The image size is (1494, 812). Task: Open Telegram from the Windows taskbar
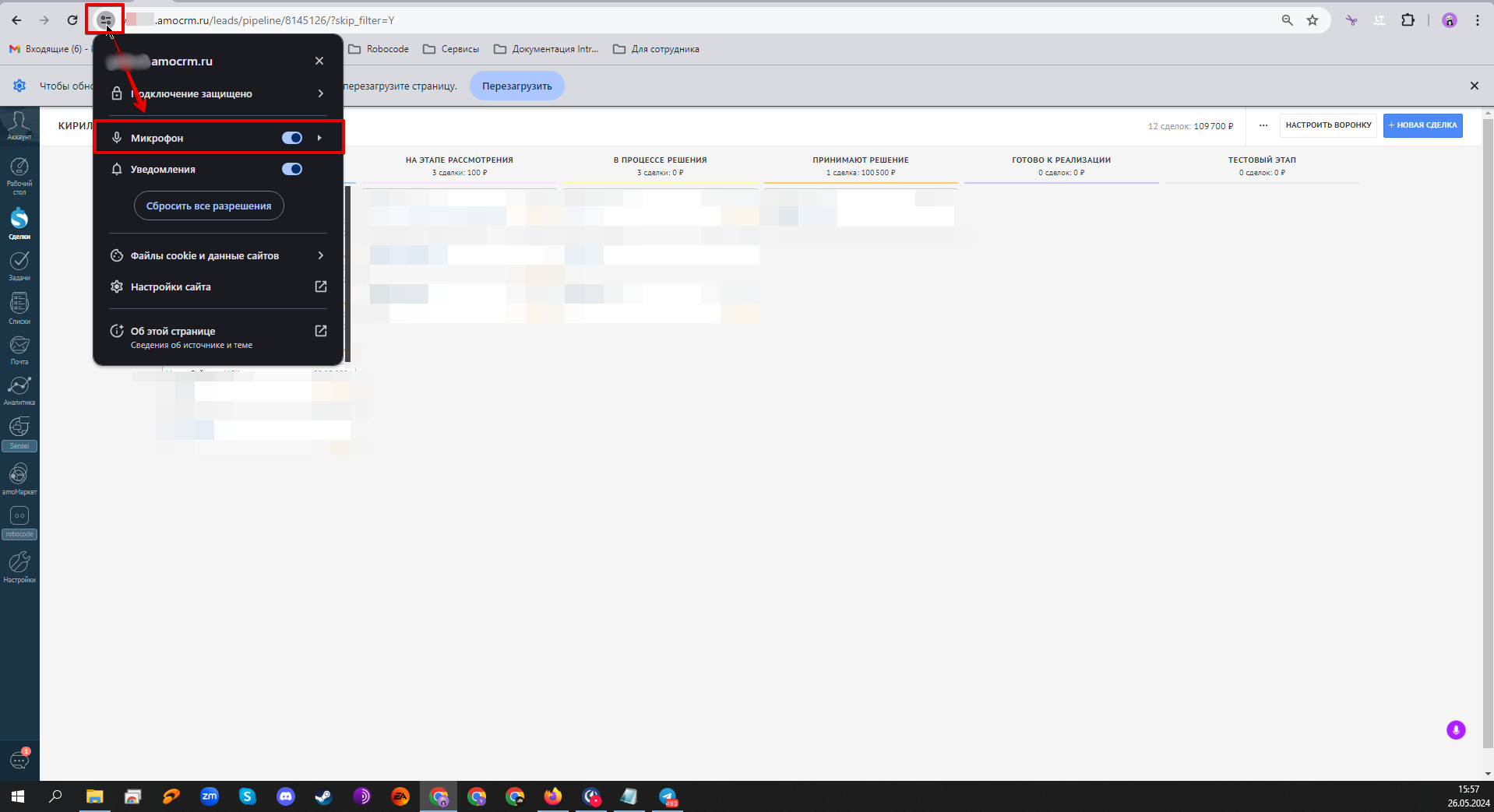pos(668,796)
